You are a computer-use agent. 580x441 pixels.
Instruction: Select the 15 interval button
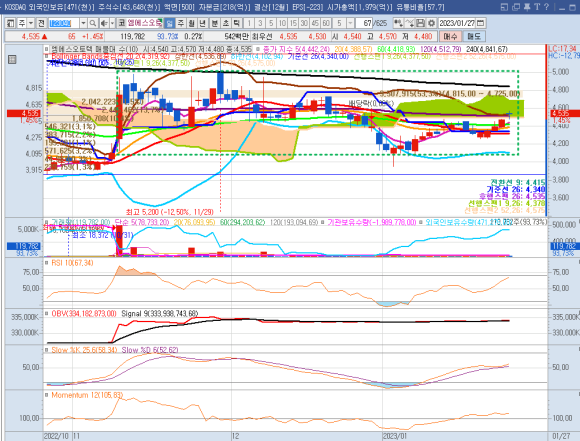(x=293, y=23)
